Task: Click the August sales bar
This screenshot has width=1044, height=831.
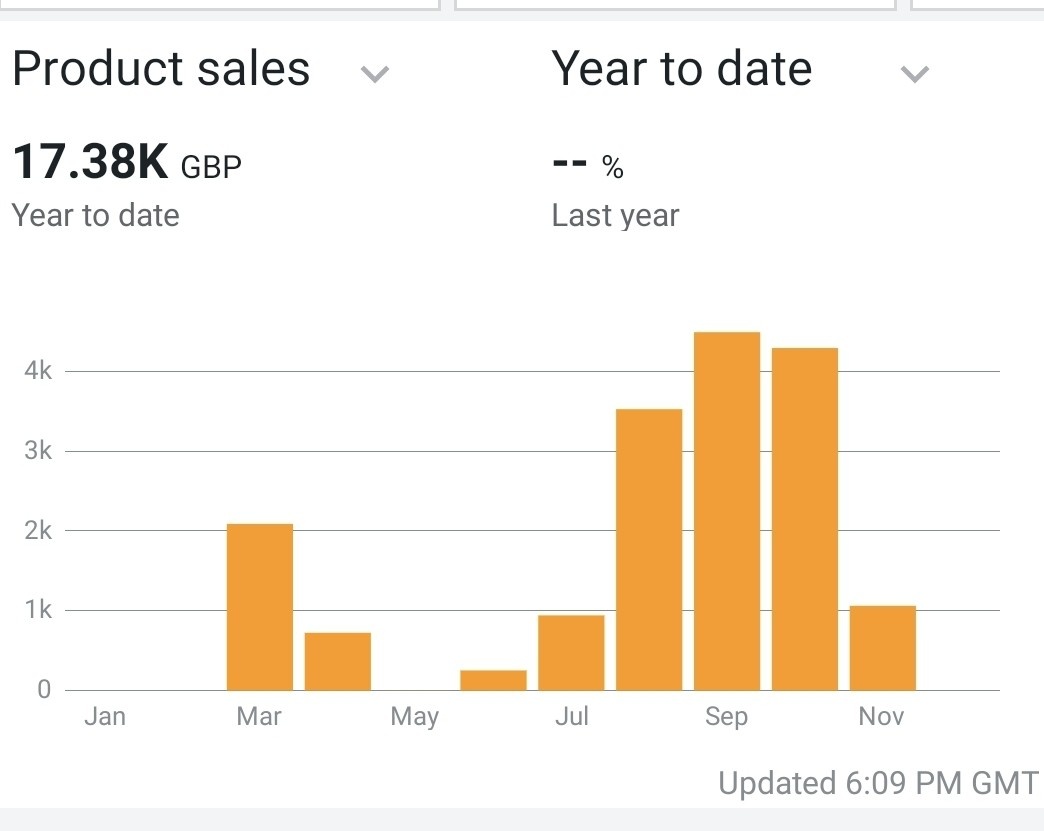Action: point(649,549)
